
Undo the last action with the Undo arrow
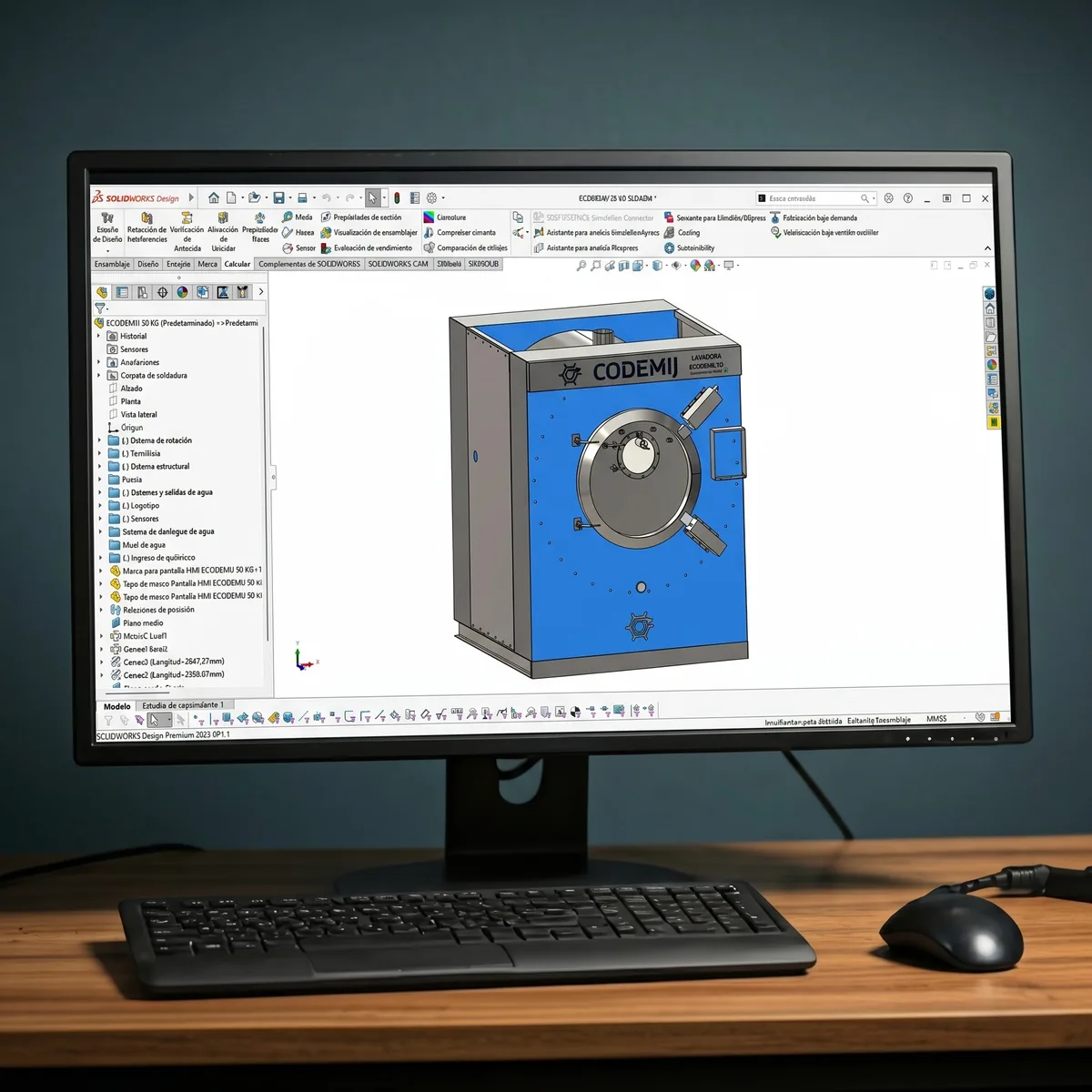(x=326, y=197)
